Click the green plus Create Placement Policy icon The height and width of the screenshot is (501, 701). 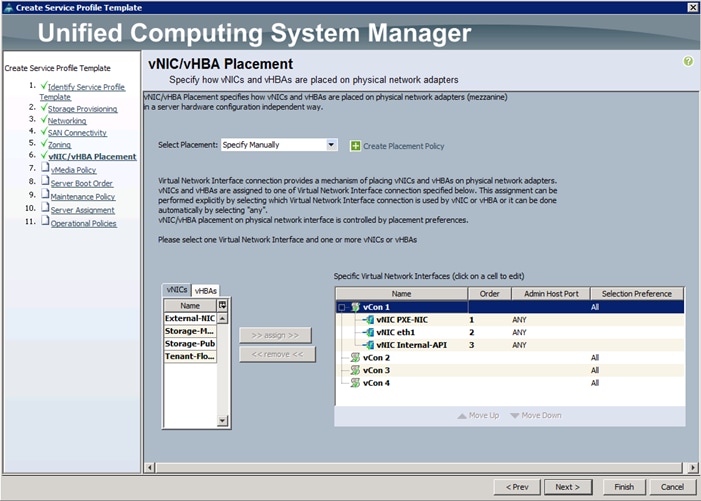pos(355,146)
